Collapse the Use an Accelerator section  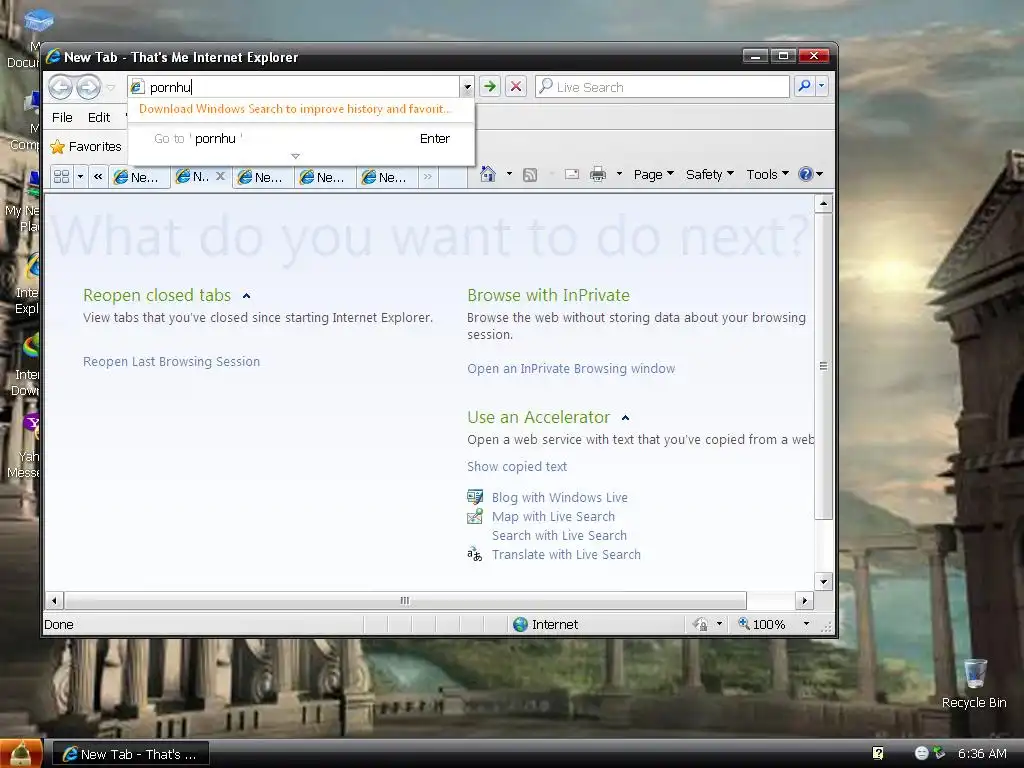click(625, 418)
